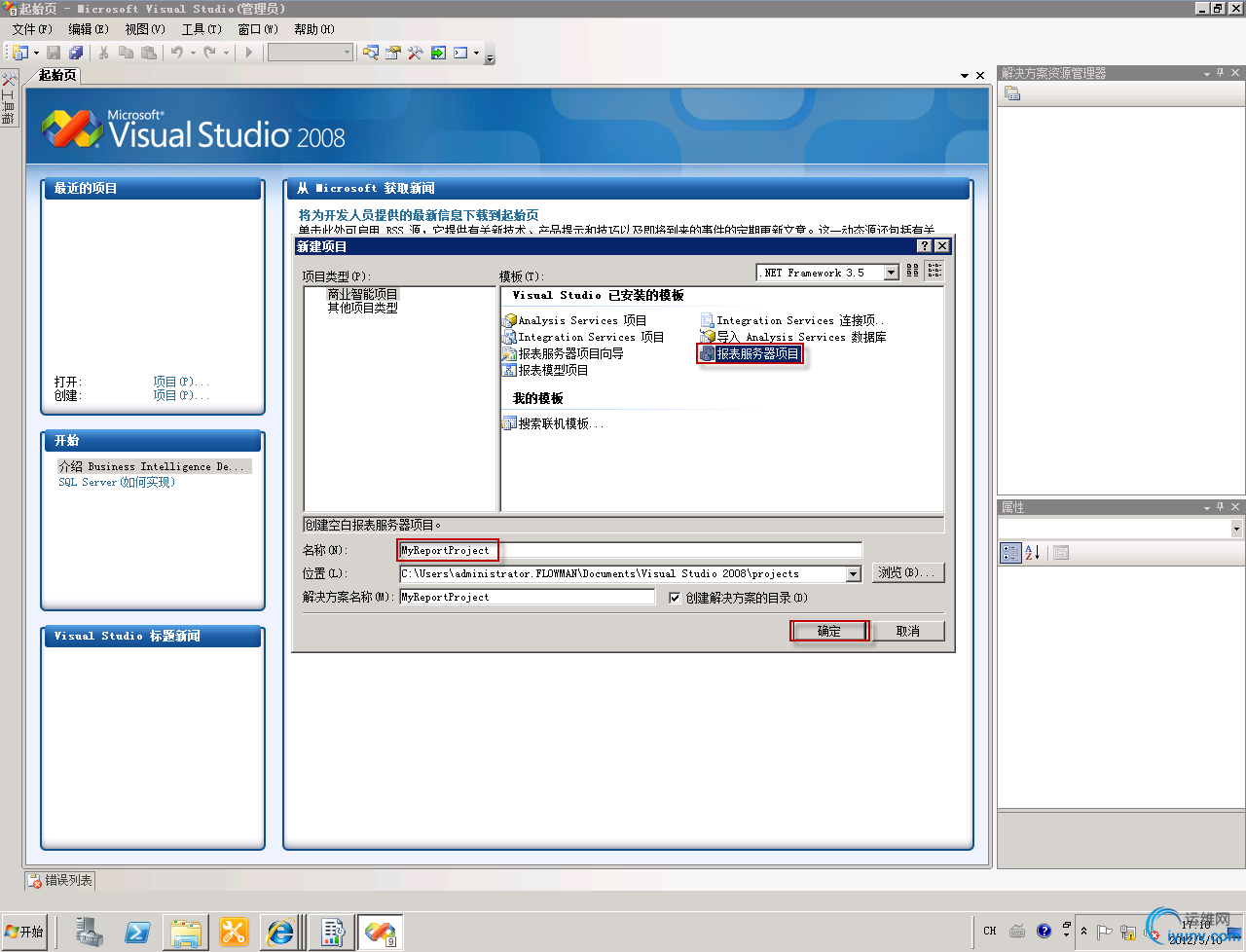
Task: Click the green arrow toolbar icon
Action: (438, 53)
